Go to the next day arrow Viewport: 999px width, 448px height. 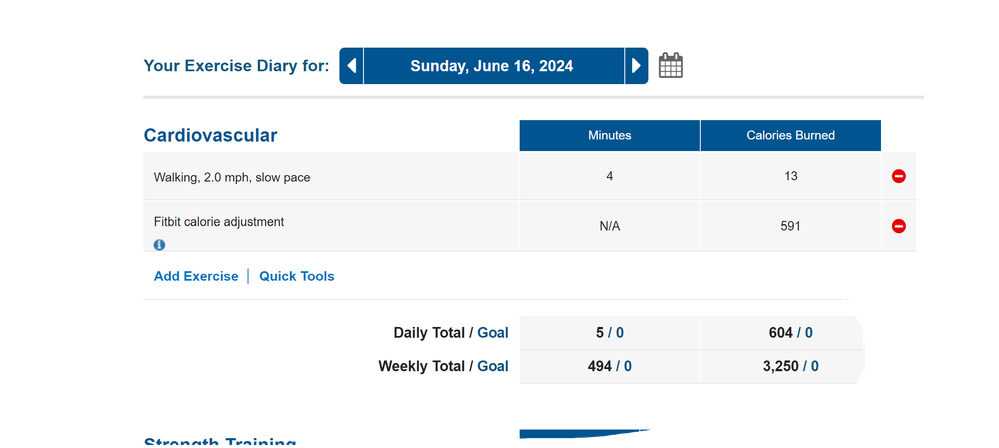point(636,66)
